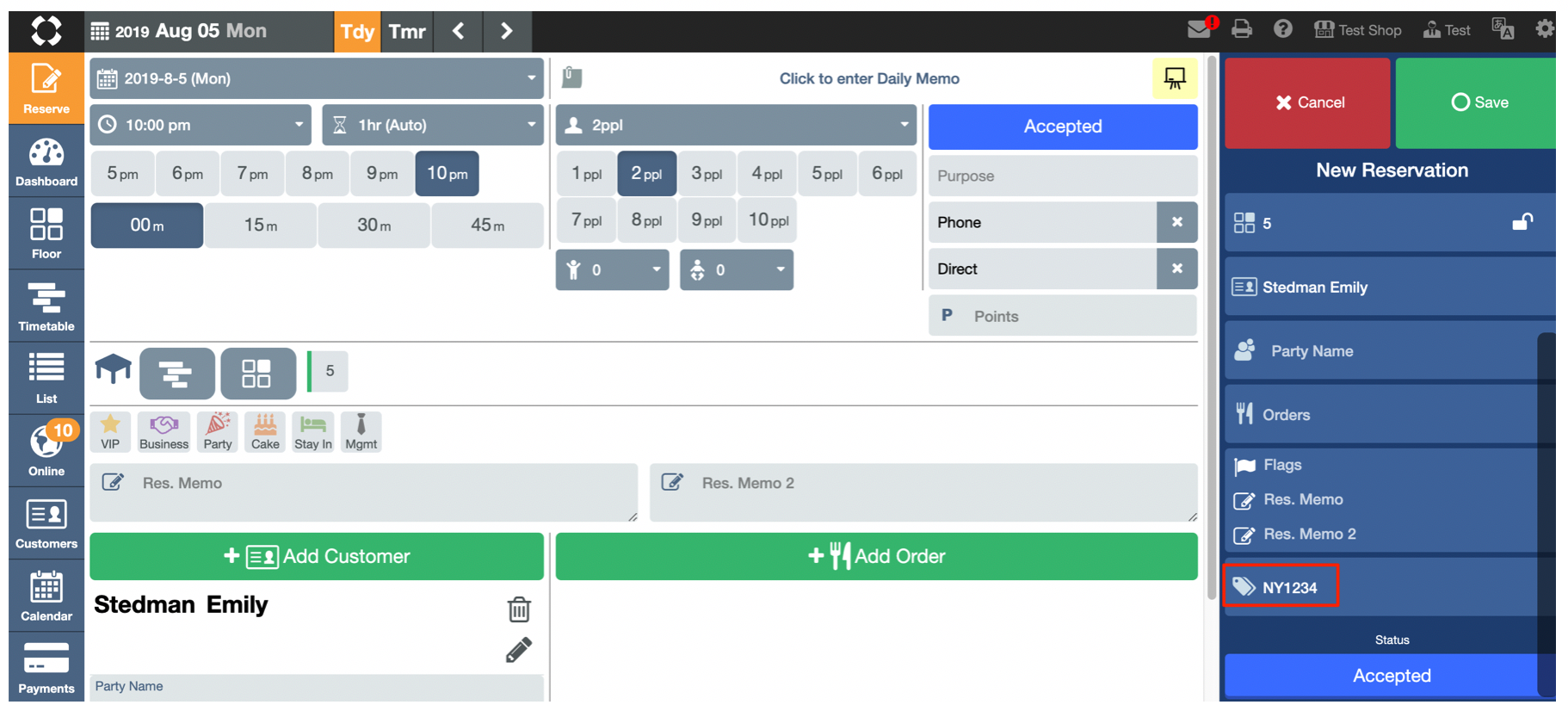Click the Res. Memo text area
This screenshot has height=711, width=1568.
coord(364,492)
